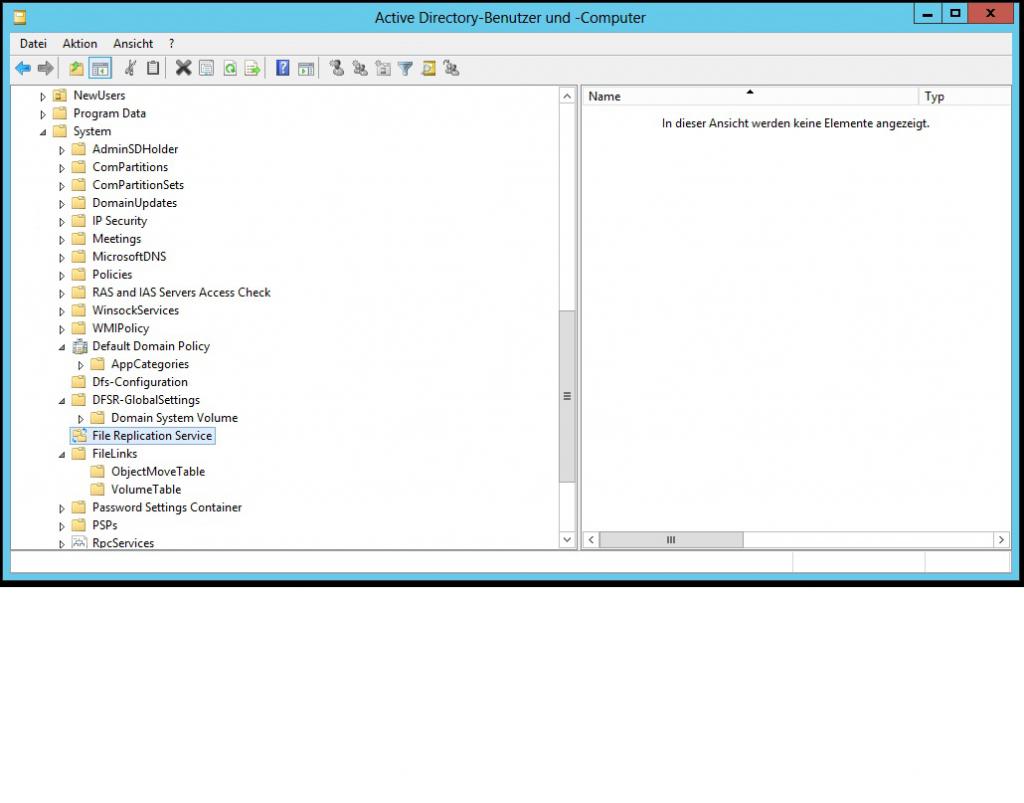Collapse the System node
The width and height of the screenshot is (1024, 803).
(x=43, y=132)
